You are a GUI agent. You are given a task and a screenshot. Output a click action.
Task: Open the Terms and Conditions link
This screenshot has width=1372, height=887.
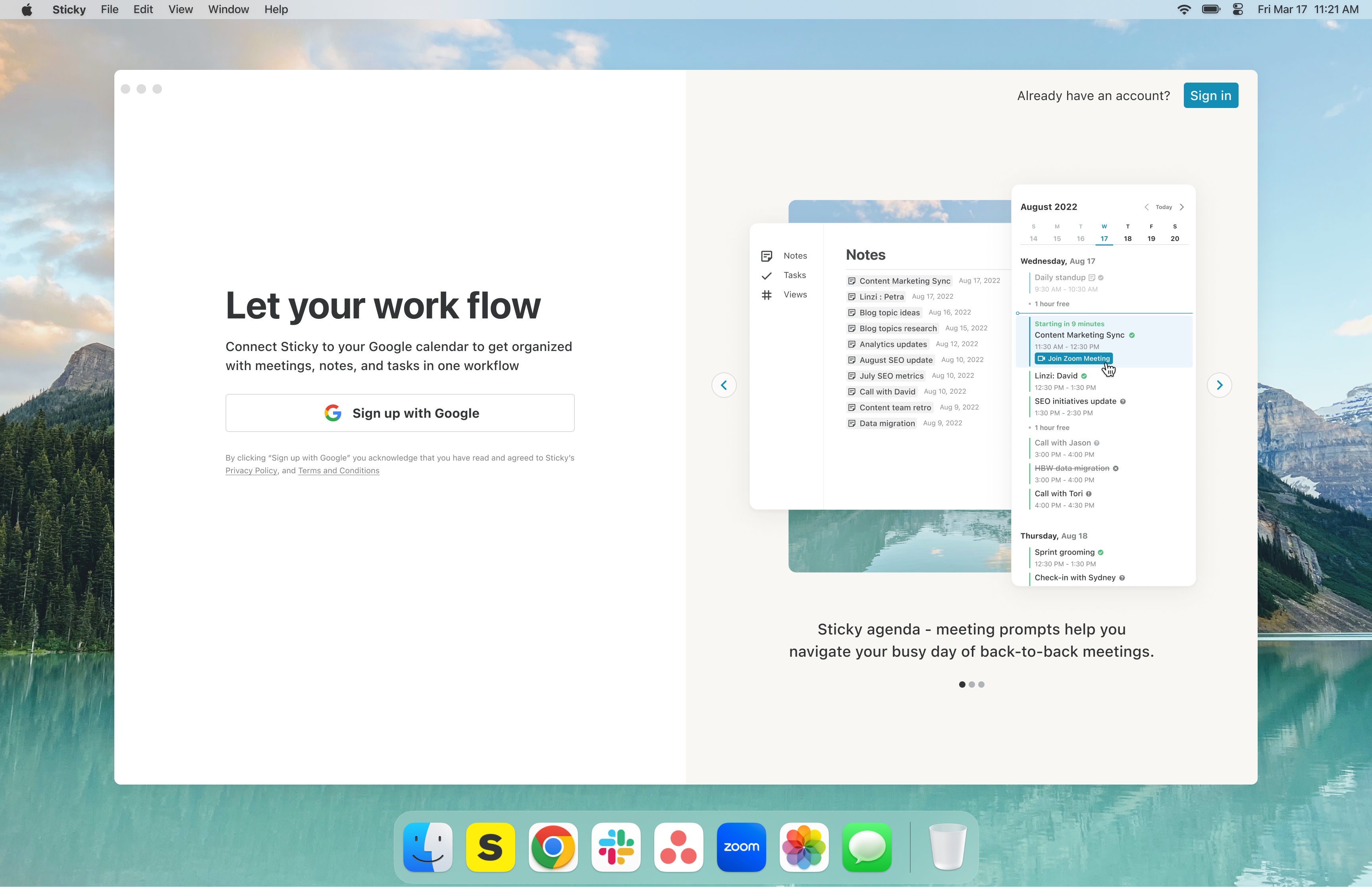pos(339,470)
